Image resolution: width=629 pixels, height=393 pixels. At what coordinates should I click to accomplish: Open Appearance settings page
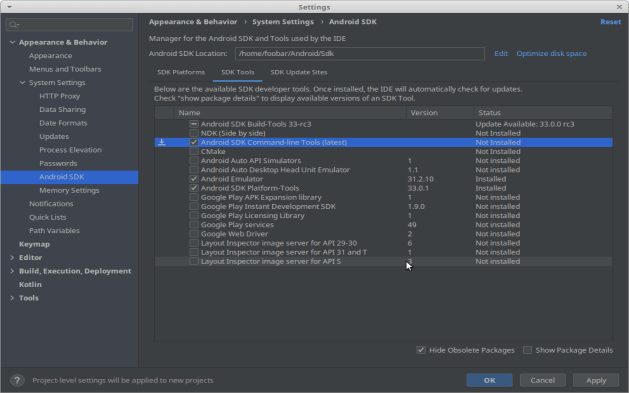point(51,56)
